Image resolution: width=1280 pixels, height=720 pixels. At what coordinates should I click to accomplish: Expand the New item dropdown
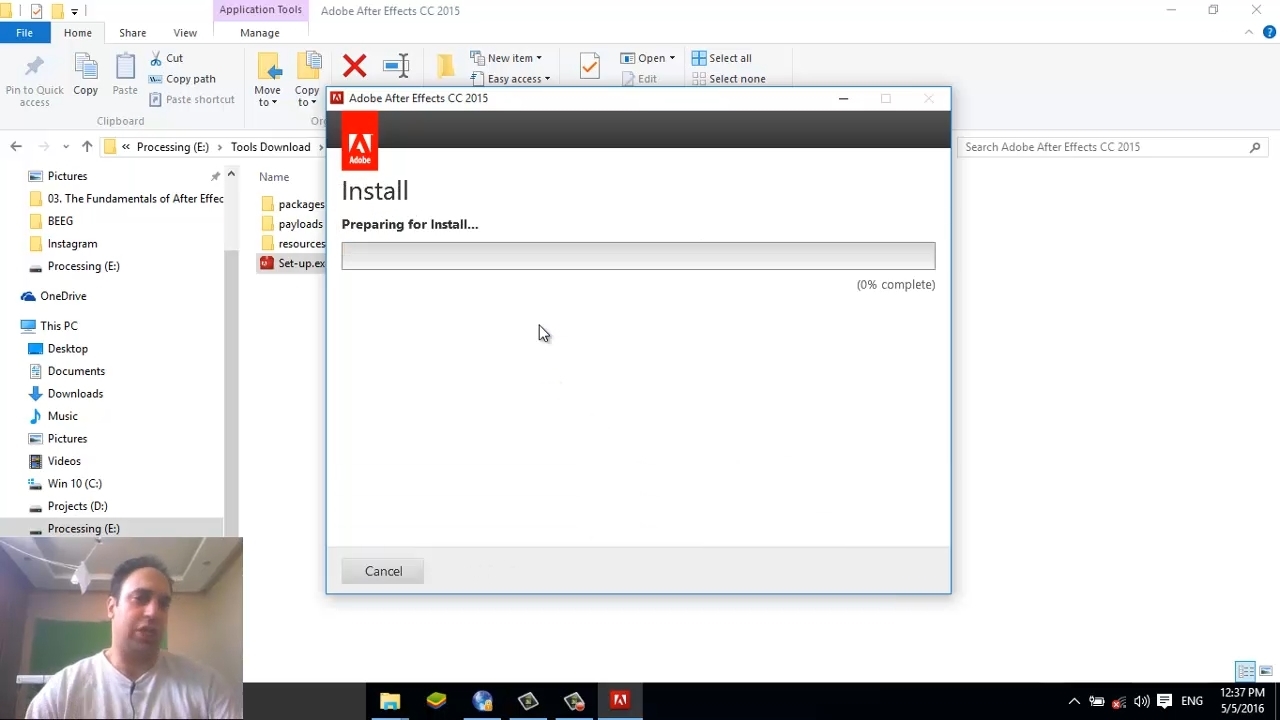click(x=508, y=58)
